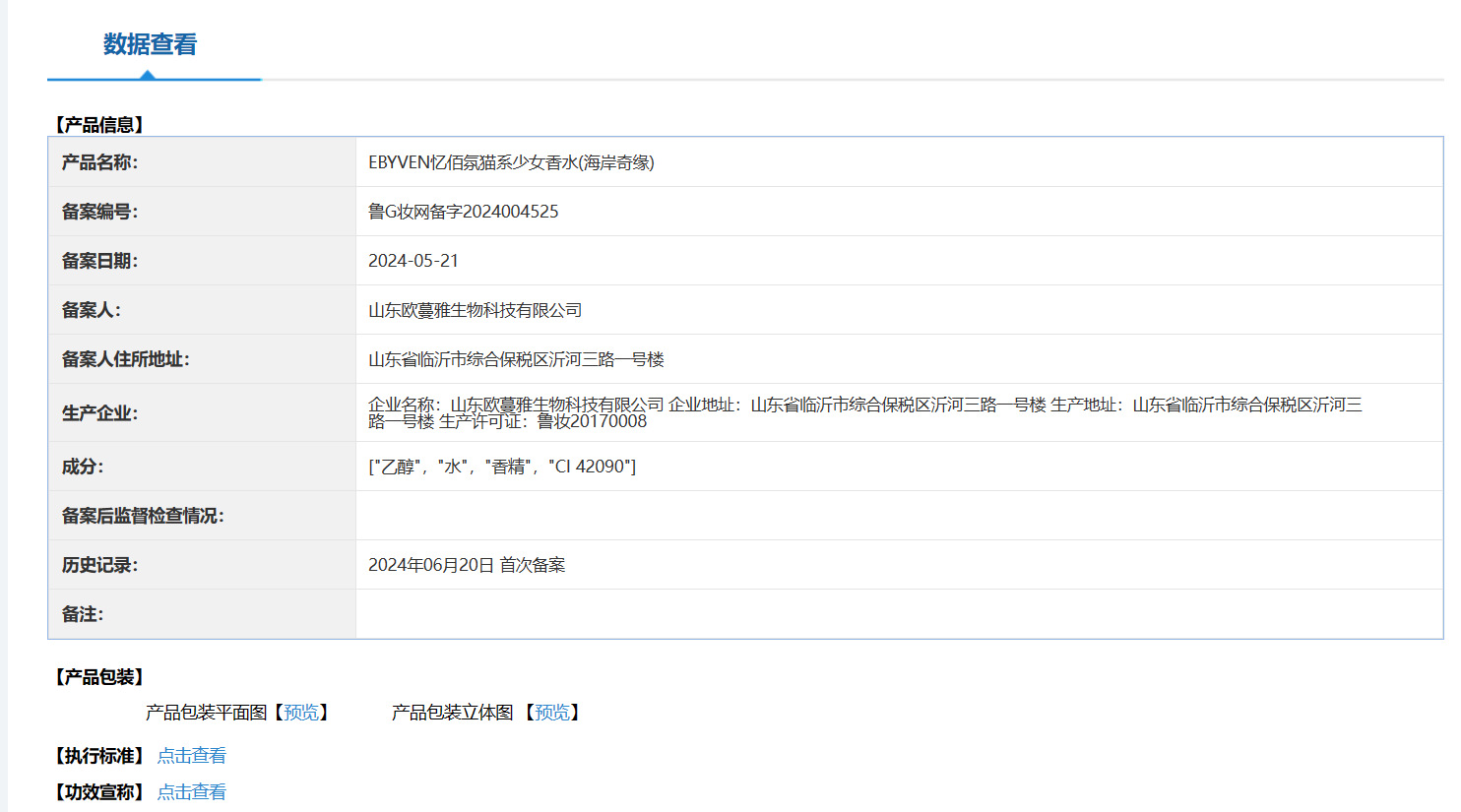Screen dimensions: 1461x812
Task: Click filing date 2024-05-21
Action: click(x=413, y=261)
